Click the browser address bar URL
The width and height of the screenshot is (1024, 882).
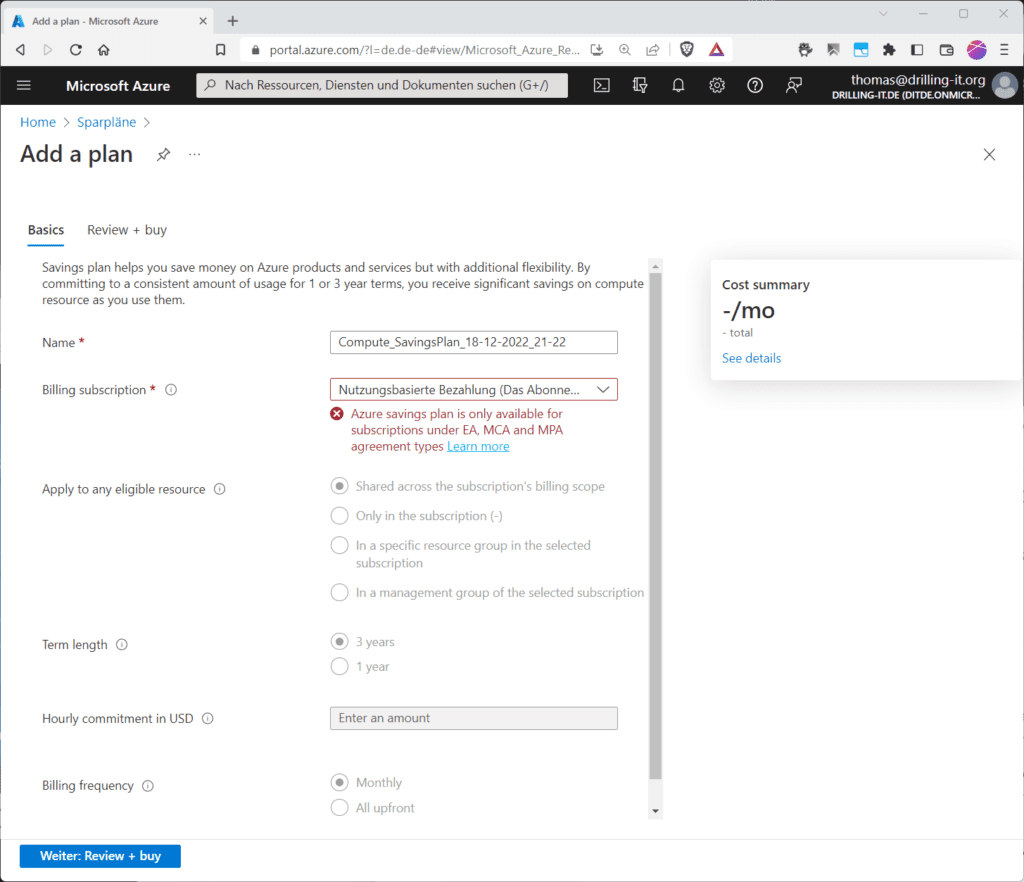tap(424, 50)
